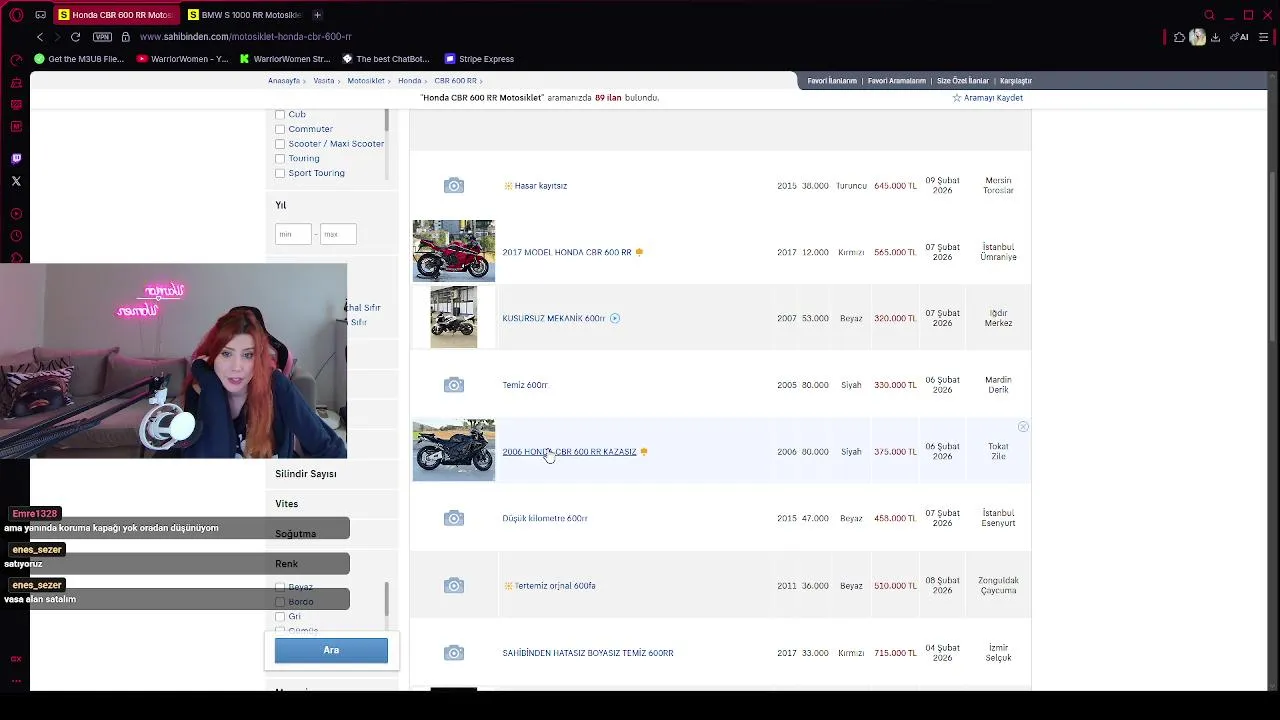The height and width of the screenshot is (720, 1280).
Task: Open the AI assistant button
Action: 1240,37
